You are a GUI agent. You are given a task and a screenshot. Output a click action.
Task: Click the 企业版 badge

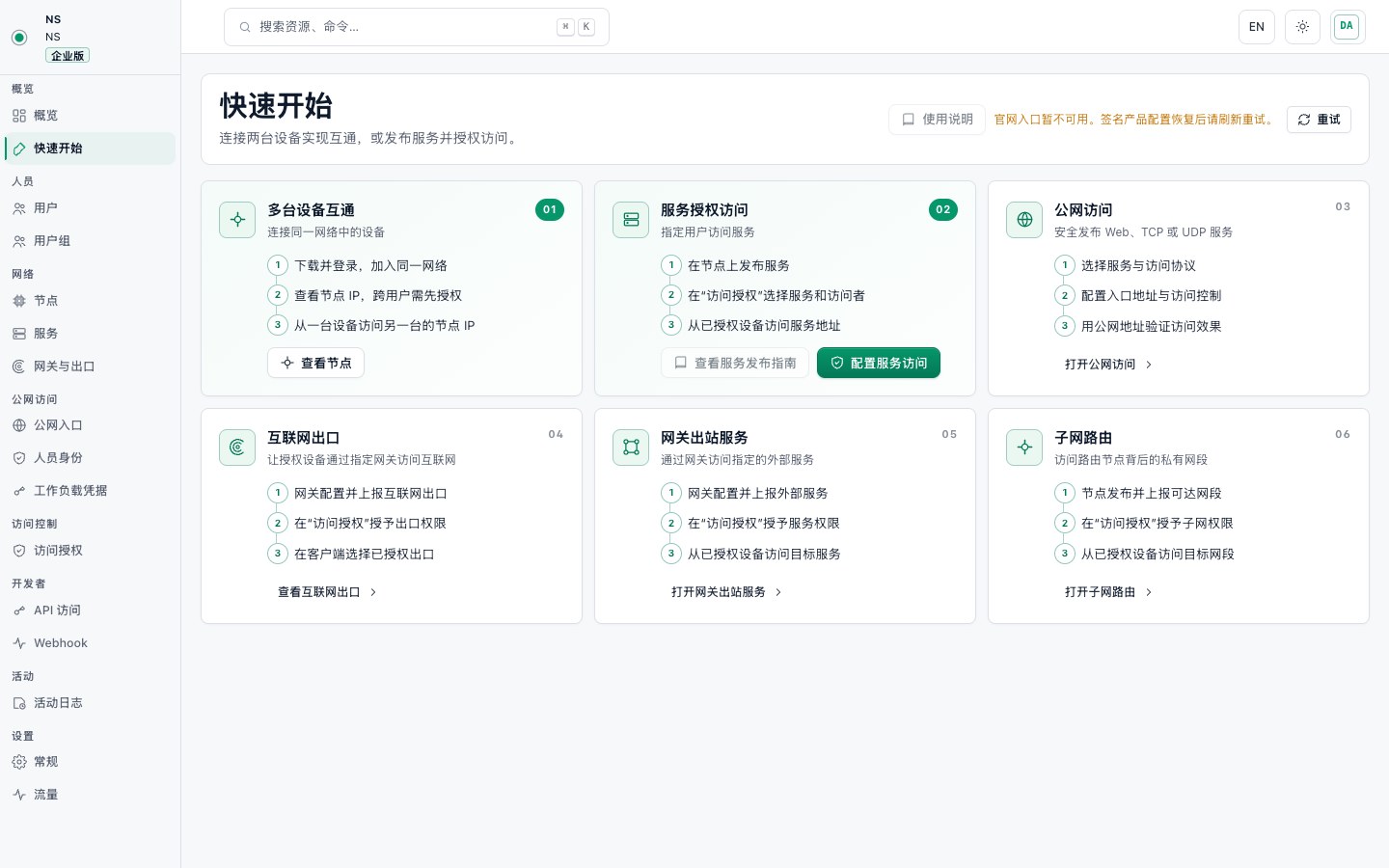[x=68, y=56]
